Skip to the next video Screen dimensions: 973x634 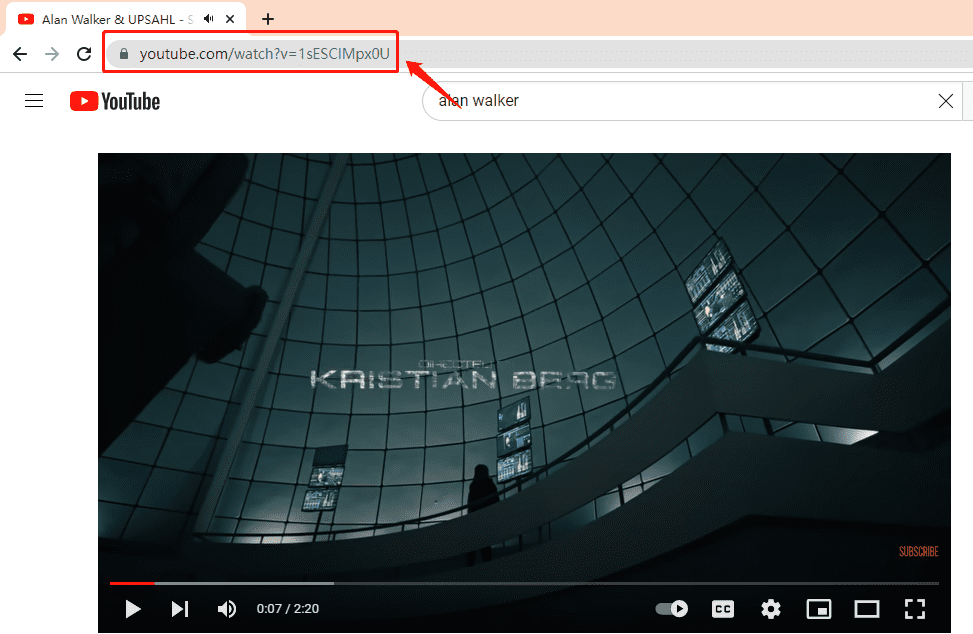coord(180,608)
